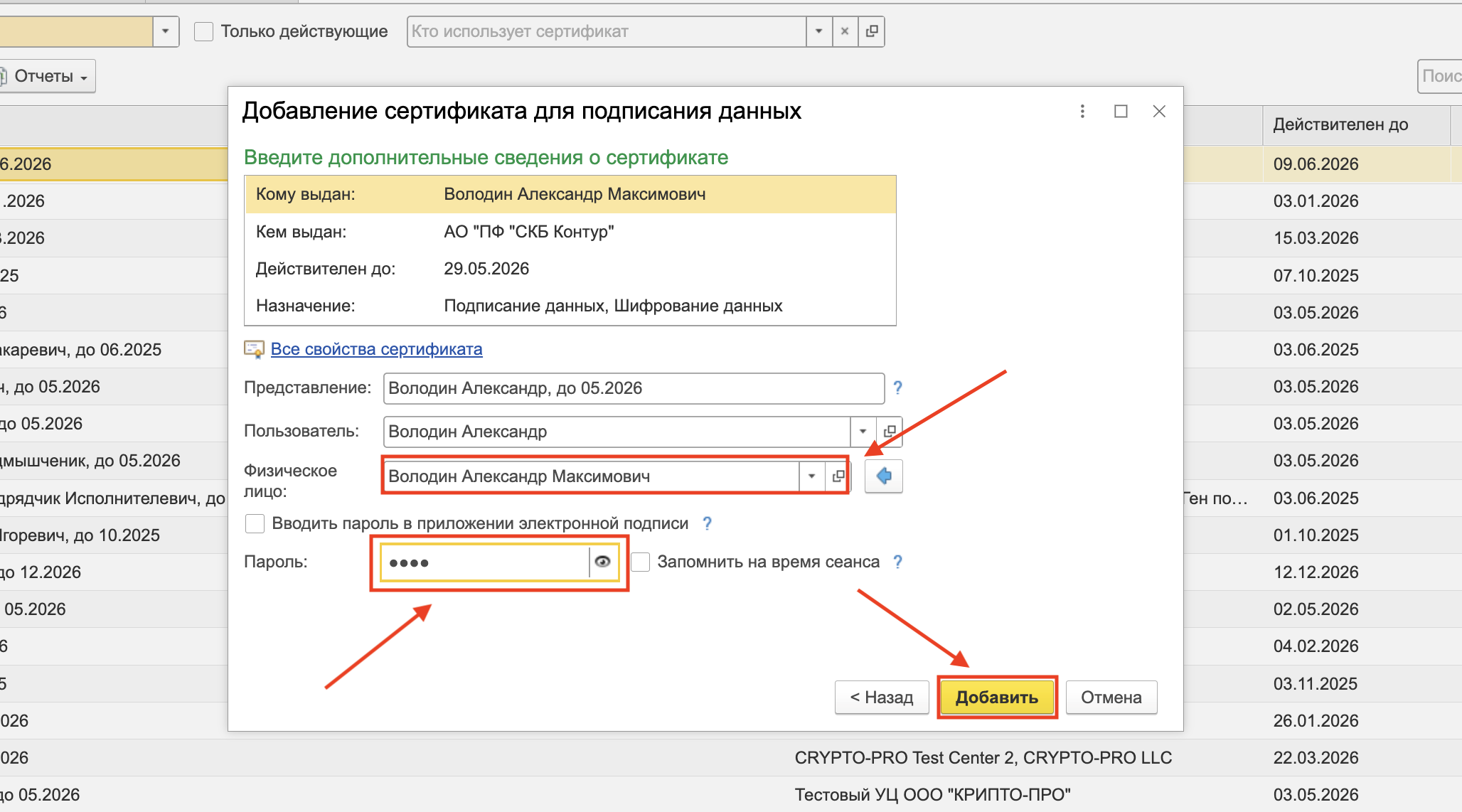Select the Назначение row in certificate info

(x=570, y=306)
